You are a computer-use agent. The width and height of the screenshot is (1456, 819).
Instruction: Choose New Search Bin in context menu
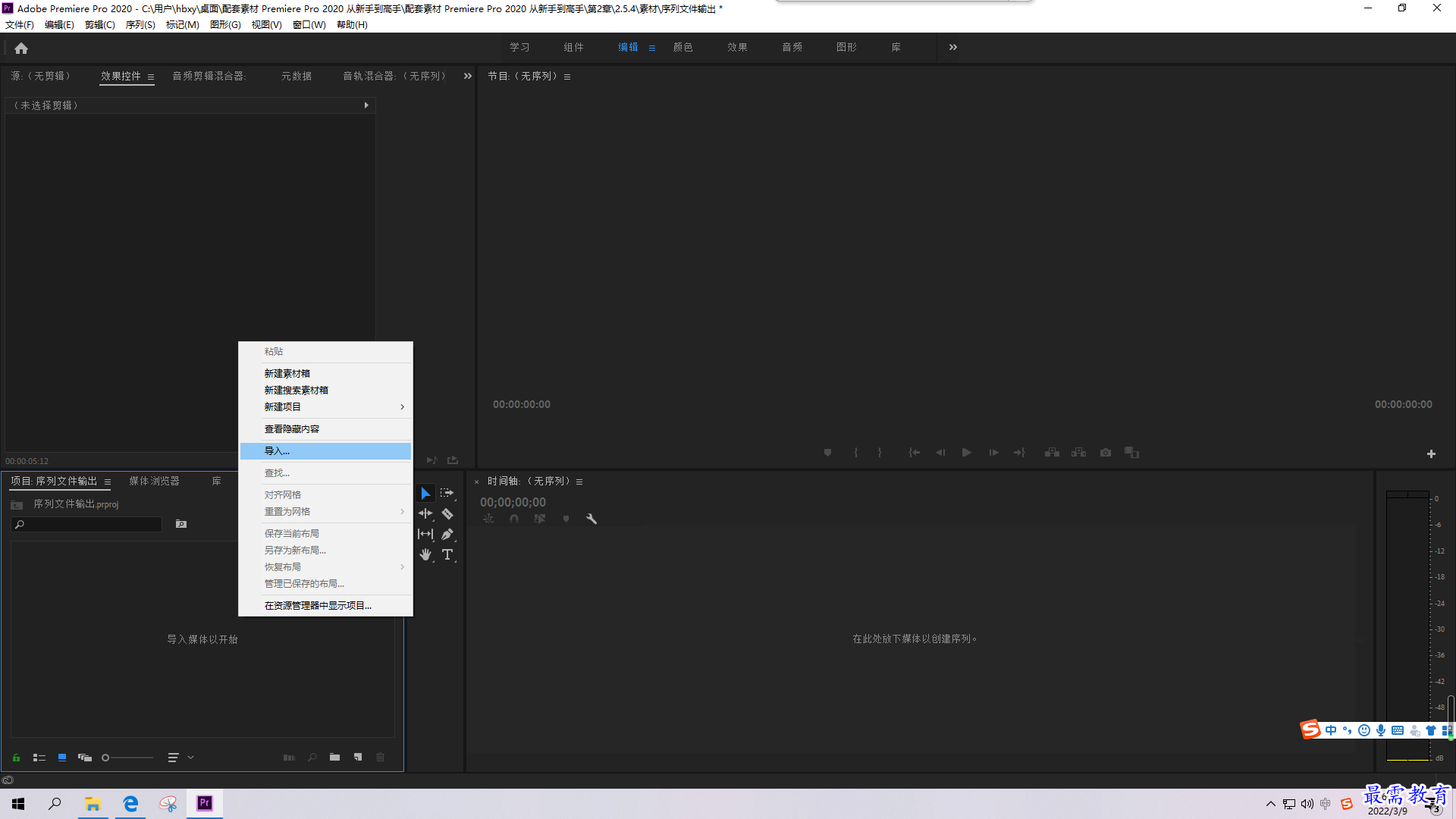click(x=326, y=391)
